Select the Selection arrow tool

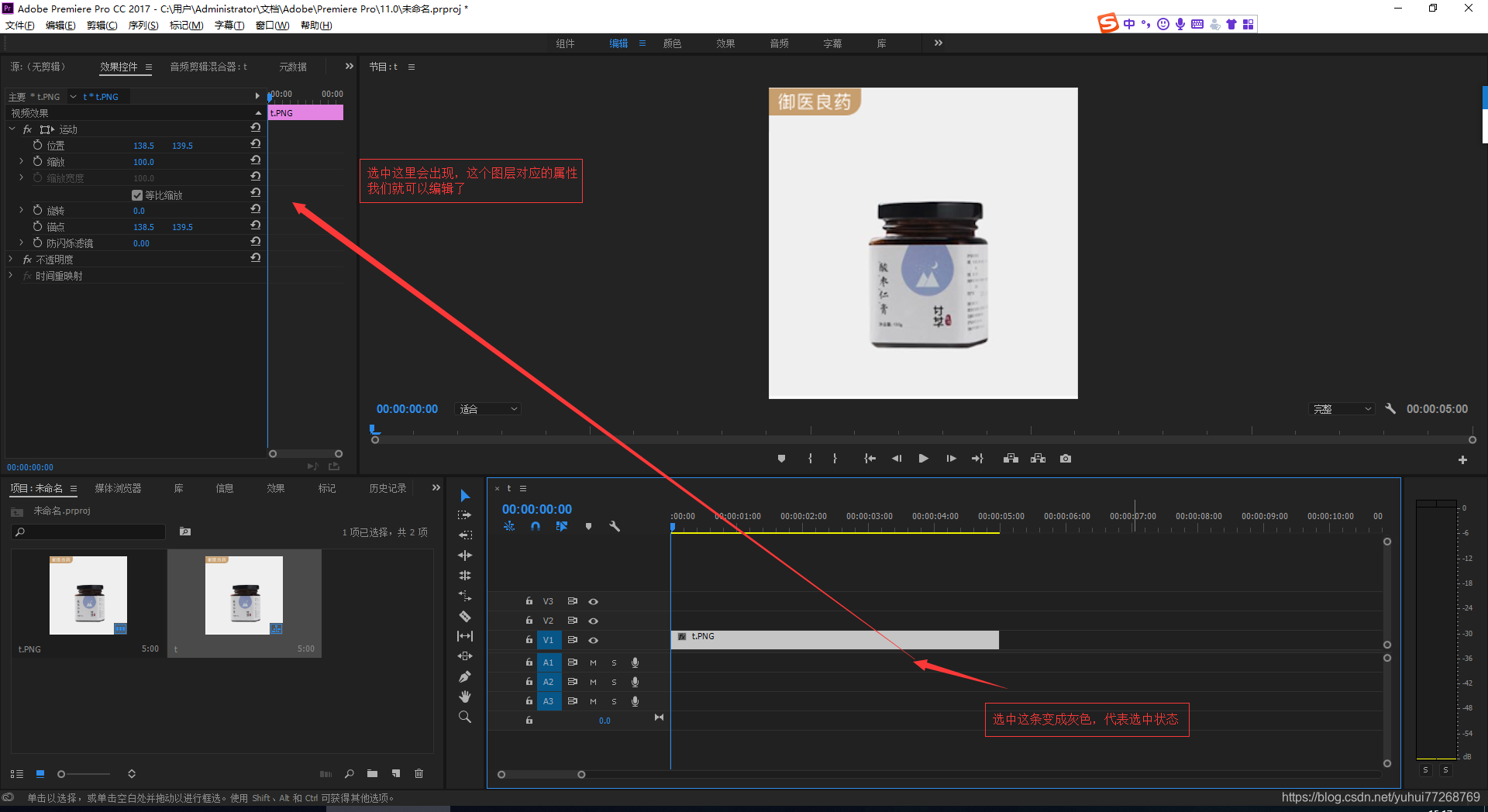pos(465,496)
